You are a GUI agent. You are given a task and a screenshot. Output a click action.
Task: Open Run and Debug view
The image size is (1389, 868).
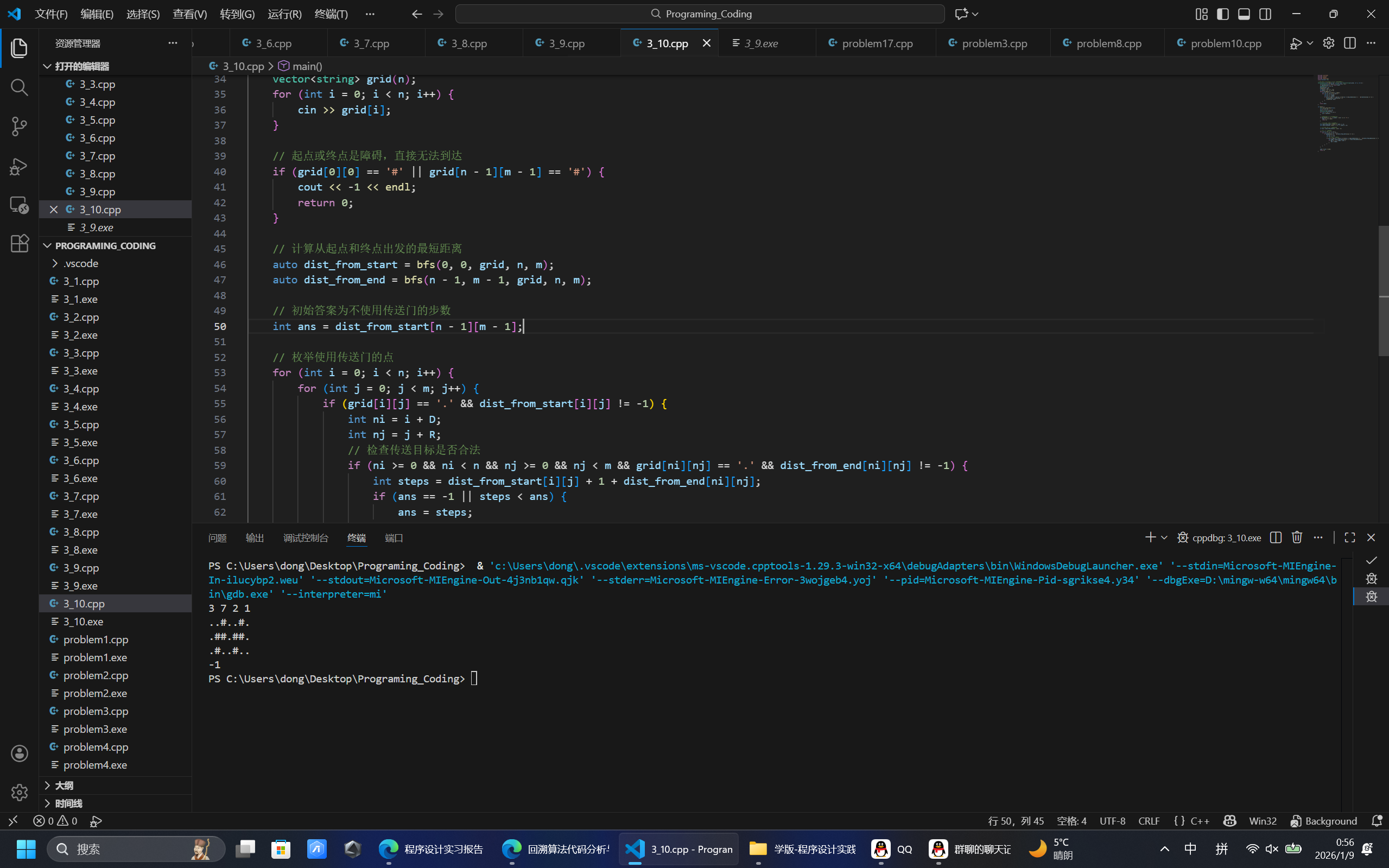[20, 166]
